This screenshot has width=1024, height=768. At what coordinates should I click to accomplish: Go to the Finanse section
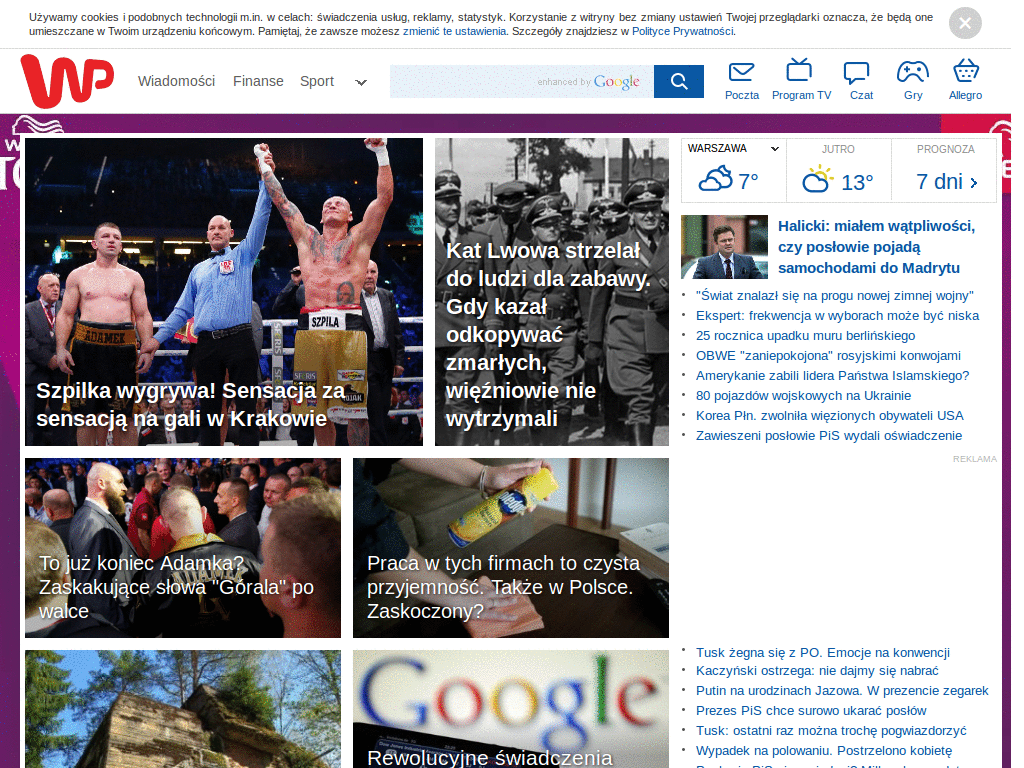258,81
